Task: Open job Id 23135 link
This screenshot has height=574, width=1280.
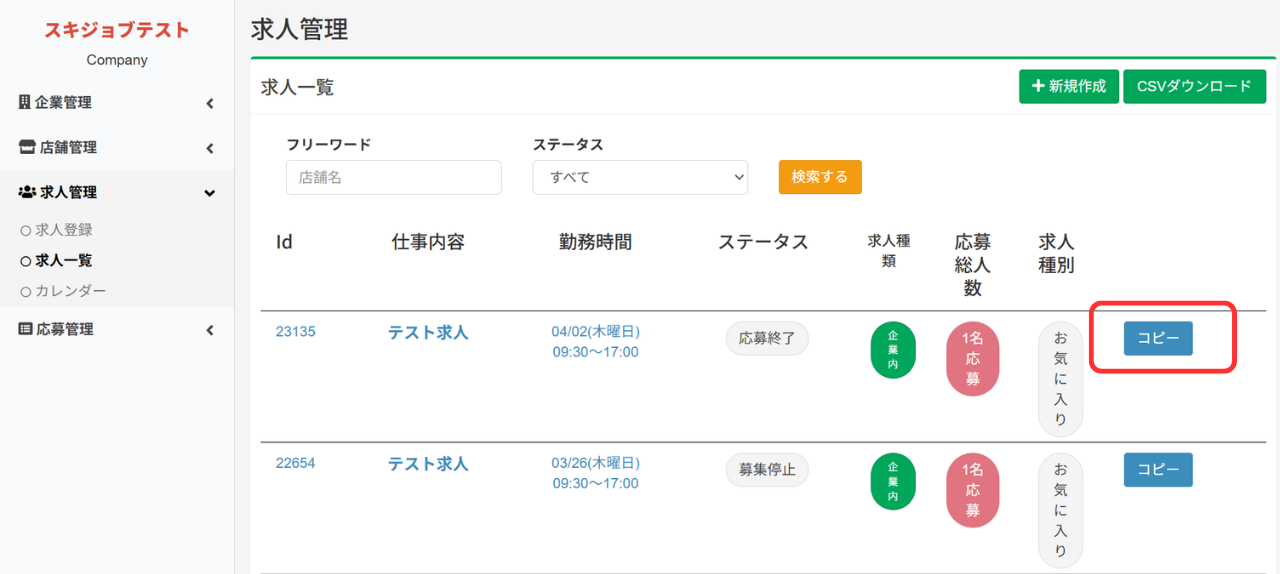Action: (x=296, y=332)
